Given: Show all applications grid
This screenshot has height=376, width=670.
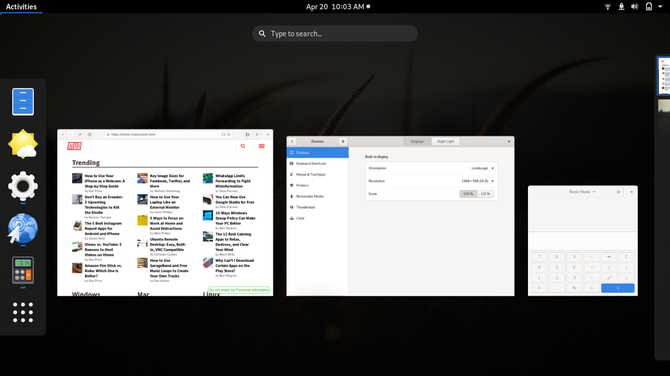Looking at the screenshot, I should 23,312.
